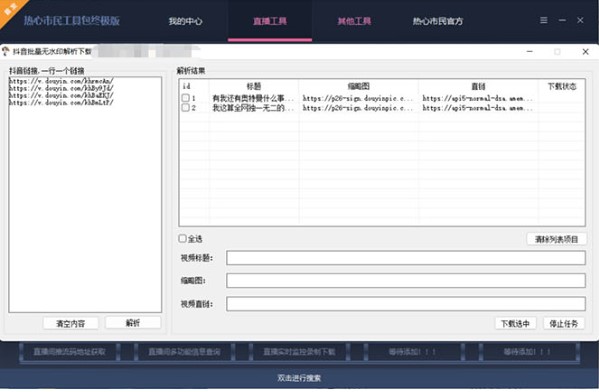Click the direct link cell in row 1
599x392 pixels.
[478, 98]
